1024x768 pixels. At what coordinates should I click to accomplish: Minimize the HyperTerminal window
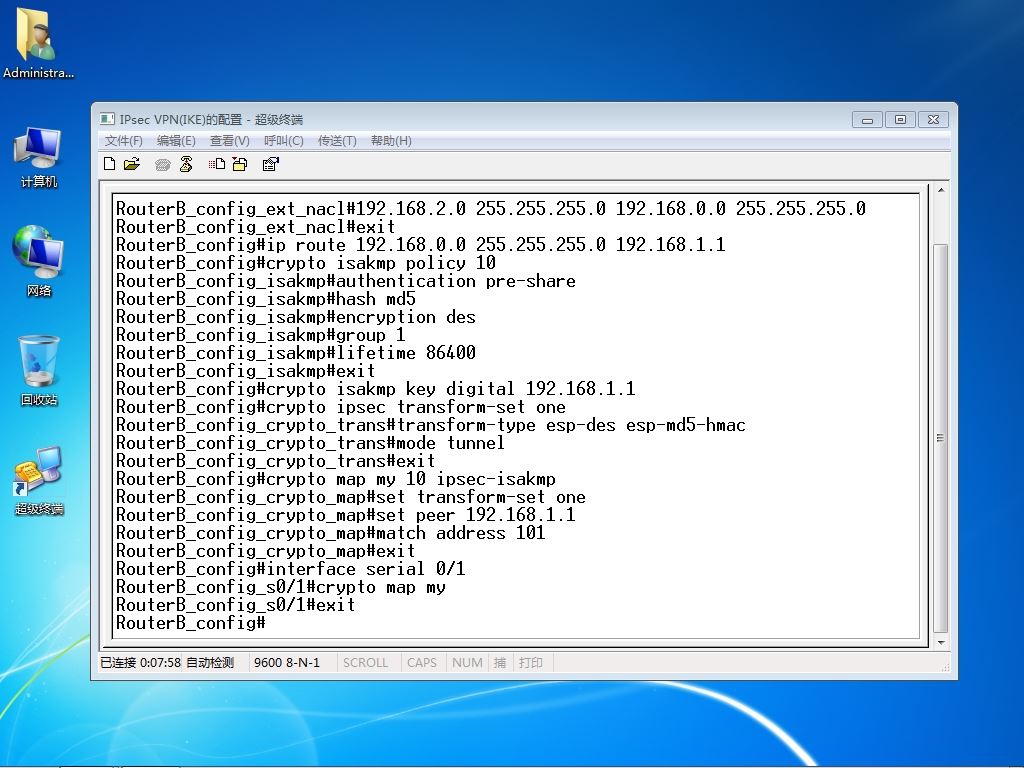pos(867,120)
